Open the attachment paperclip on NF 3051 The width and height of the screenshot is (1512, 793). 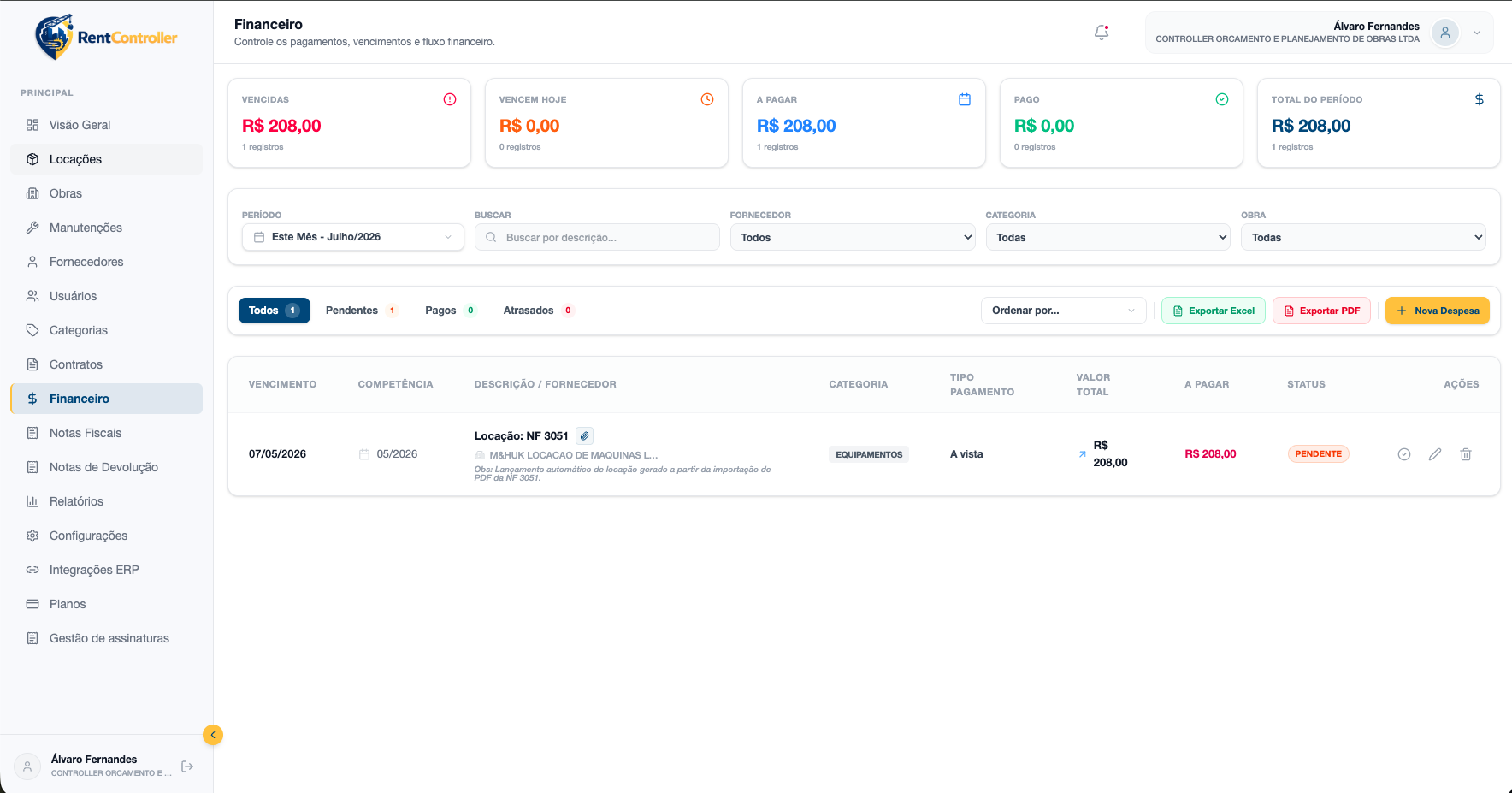point(585,436)
